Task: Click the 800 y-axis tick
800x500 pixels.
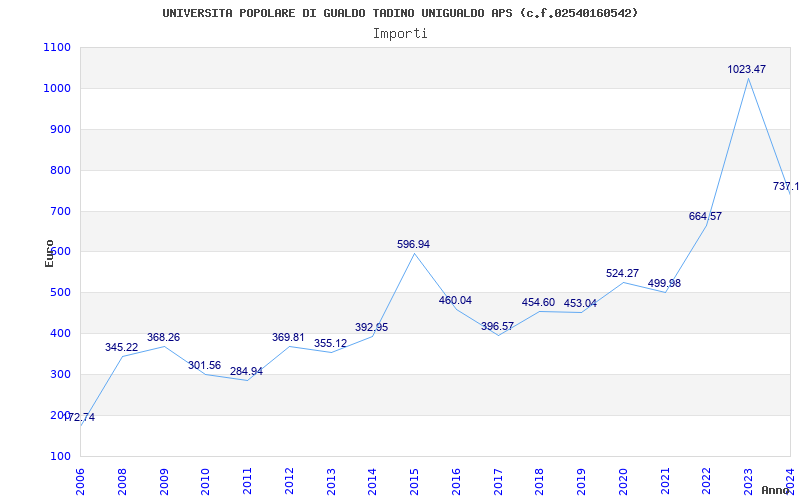Action: coord(60,170)
